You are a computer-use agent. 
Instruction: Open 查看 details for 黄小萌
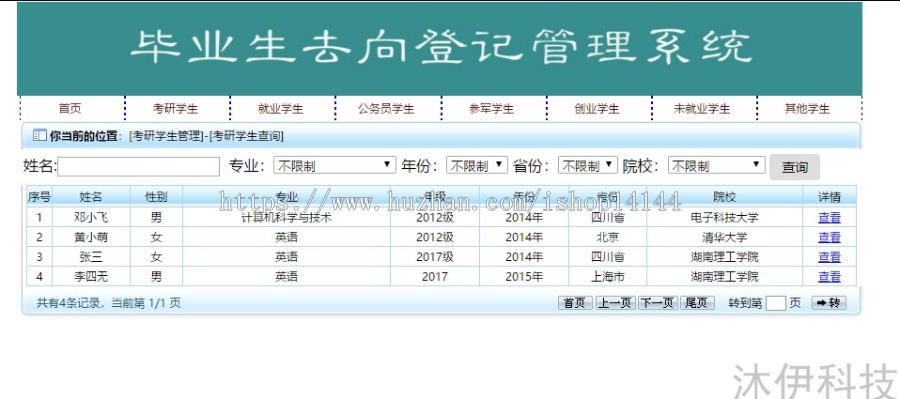(x=829, y=237)
